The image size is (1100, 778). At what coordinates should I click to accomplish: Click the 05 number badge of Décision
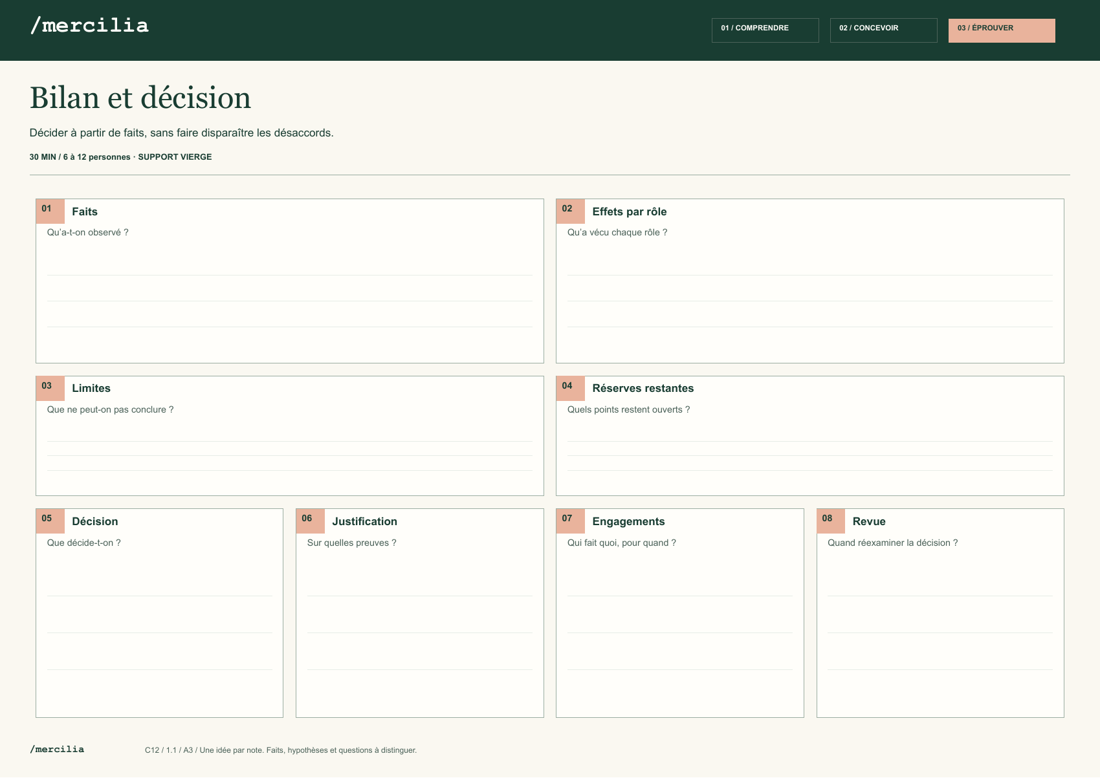tap(50, 521)
